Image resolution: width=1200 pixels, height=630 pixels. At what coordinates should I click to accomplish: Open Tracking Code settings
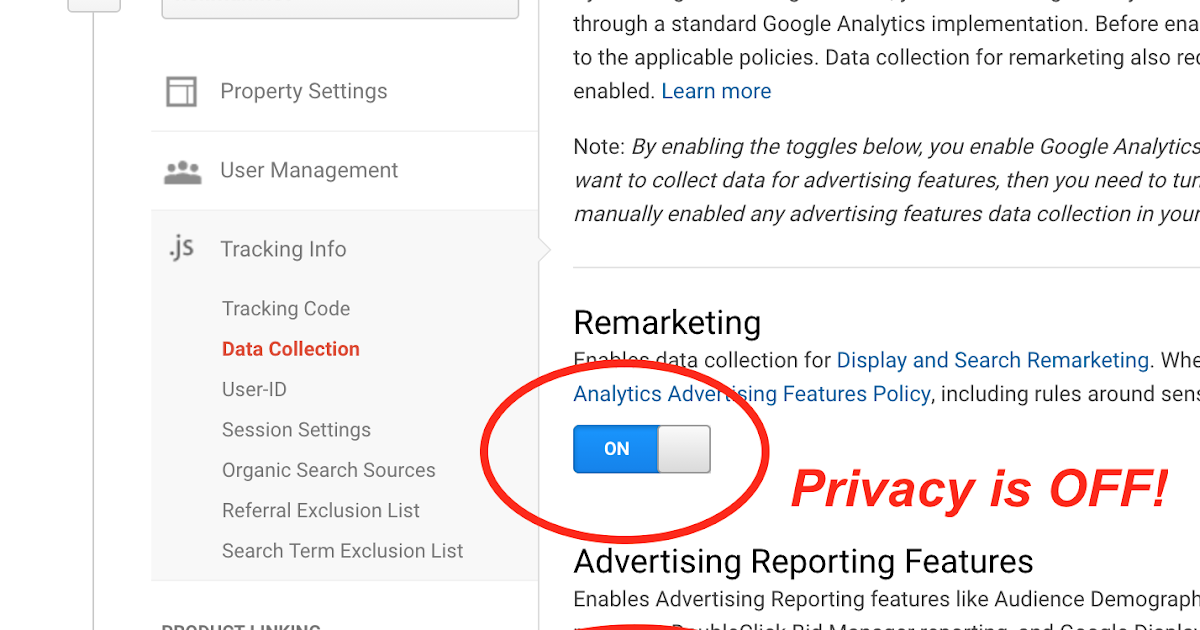pyautogui.click(x=286, y=308)
